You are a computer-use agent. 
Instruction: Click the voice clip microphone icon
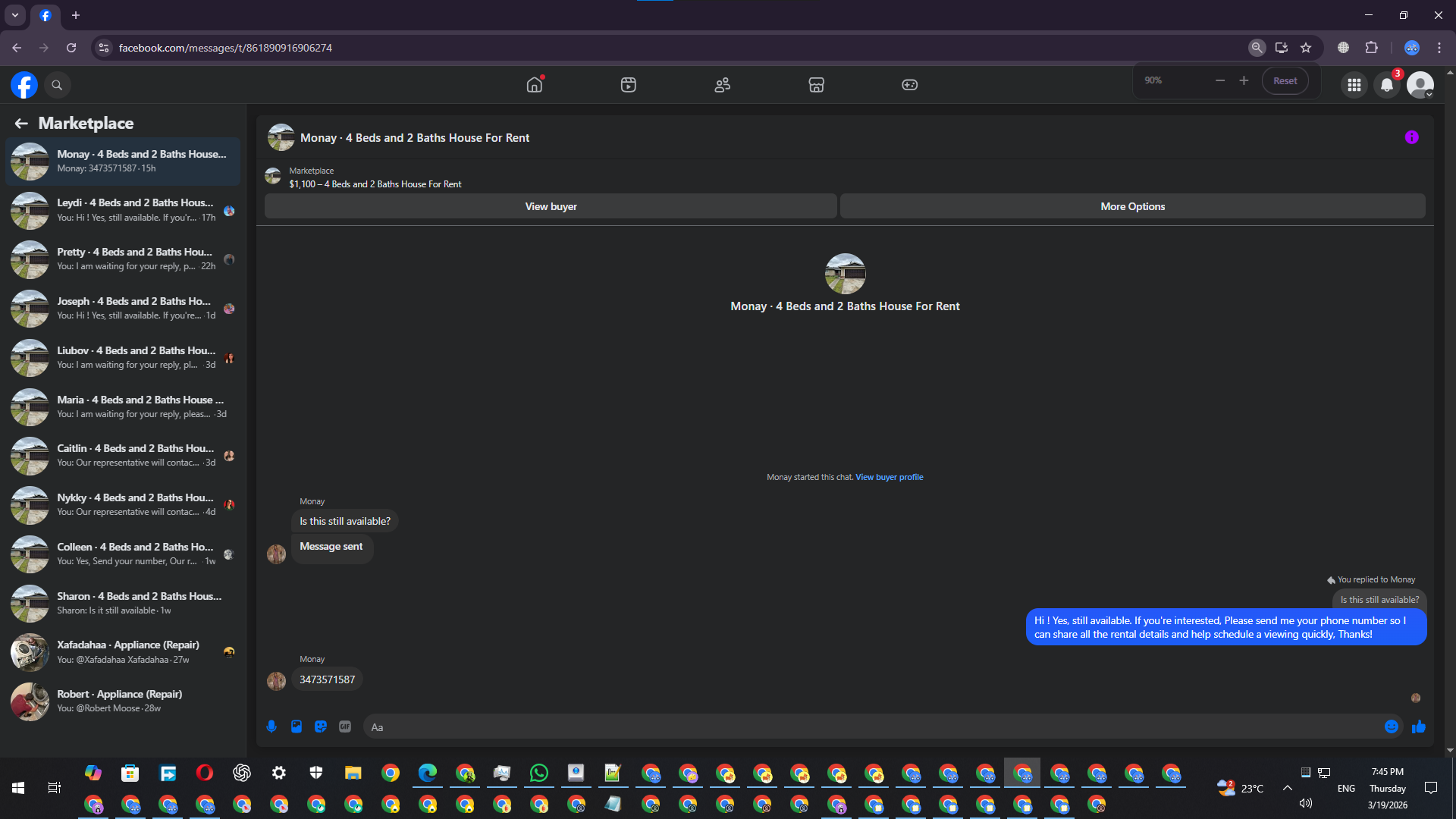pyautogui.click(x=271, y=726)
